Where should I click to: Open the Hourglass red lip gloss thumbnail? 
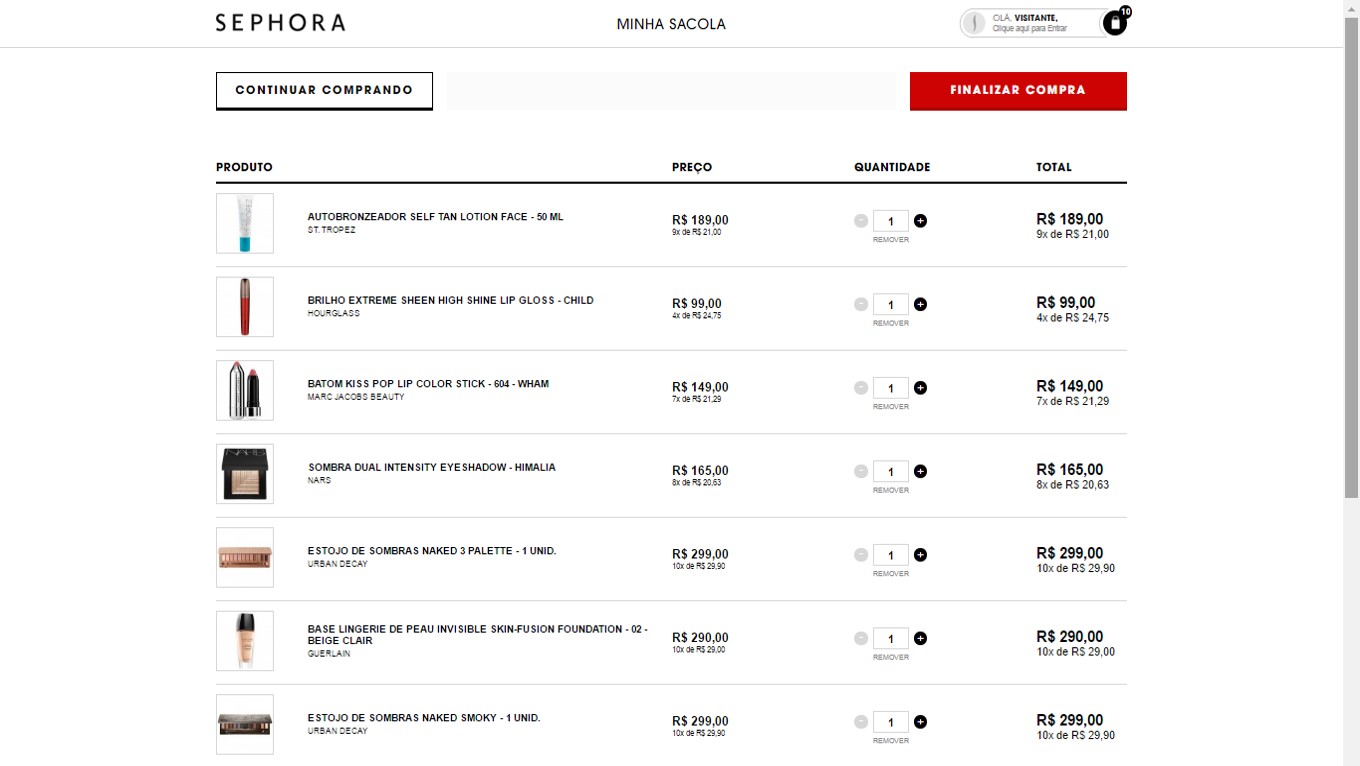[x=245, y=307]
